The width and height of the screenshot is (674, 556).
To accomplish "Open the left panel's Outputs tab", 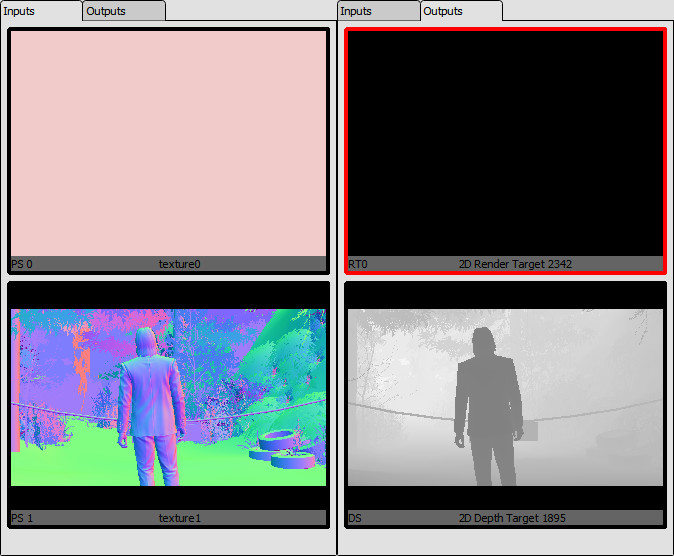I will [123, 11].
